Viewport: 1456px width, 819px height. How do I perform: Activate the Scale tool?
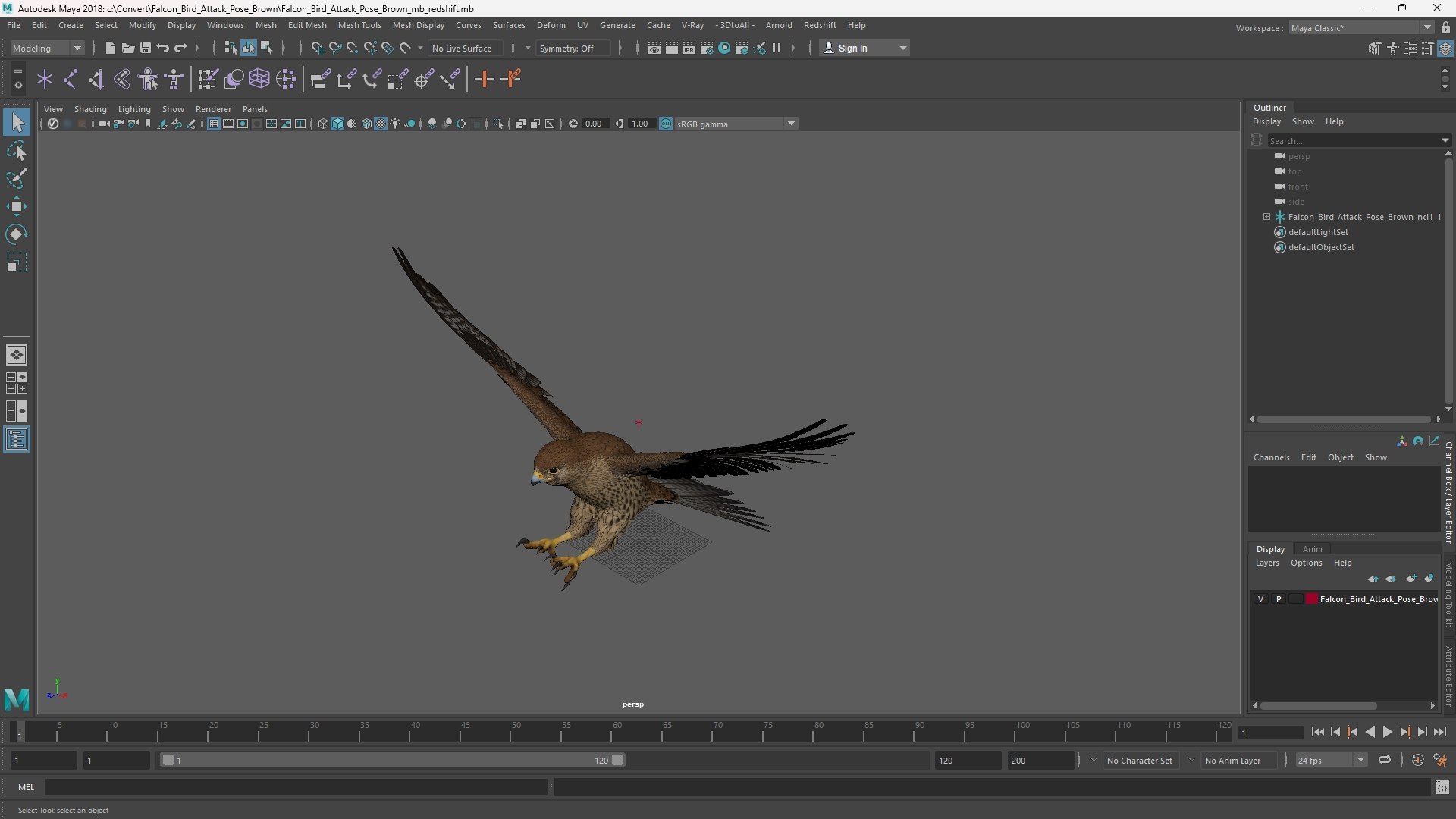pyautogui.click(x=17, y=262)
